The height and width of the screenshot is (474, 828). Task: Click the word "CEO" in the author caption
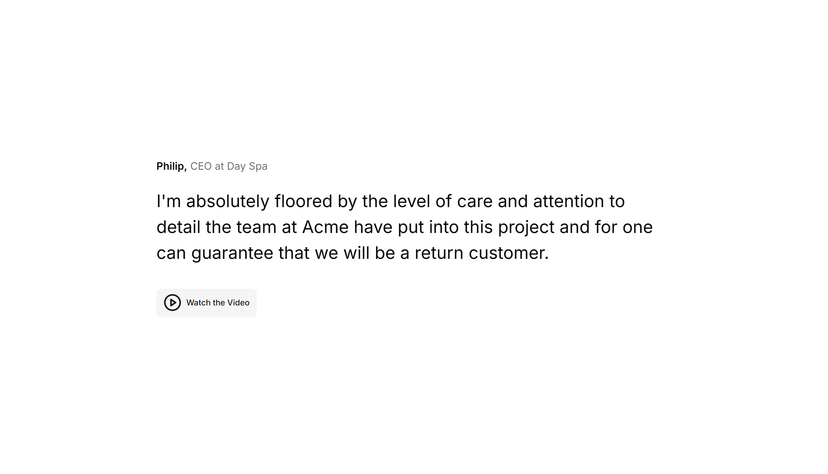(201, 166)
